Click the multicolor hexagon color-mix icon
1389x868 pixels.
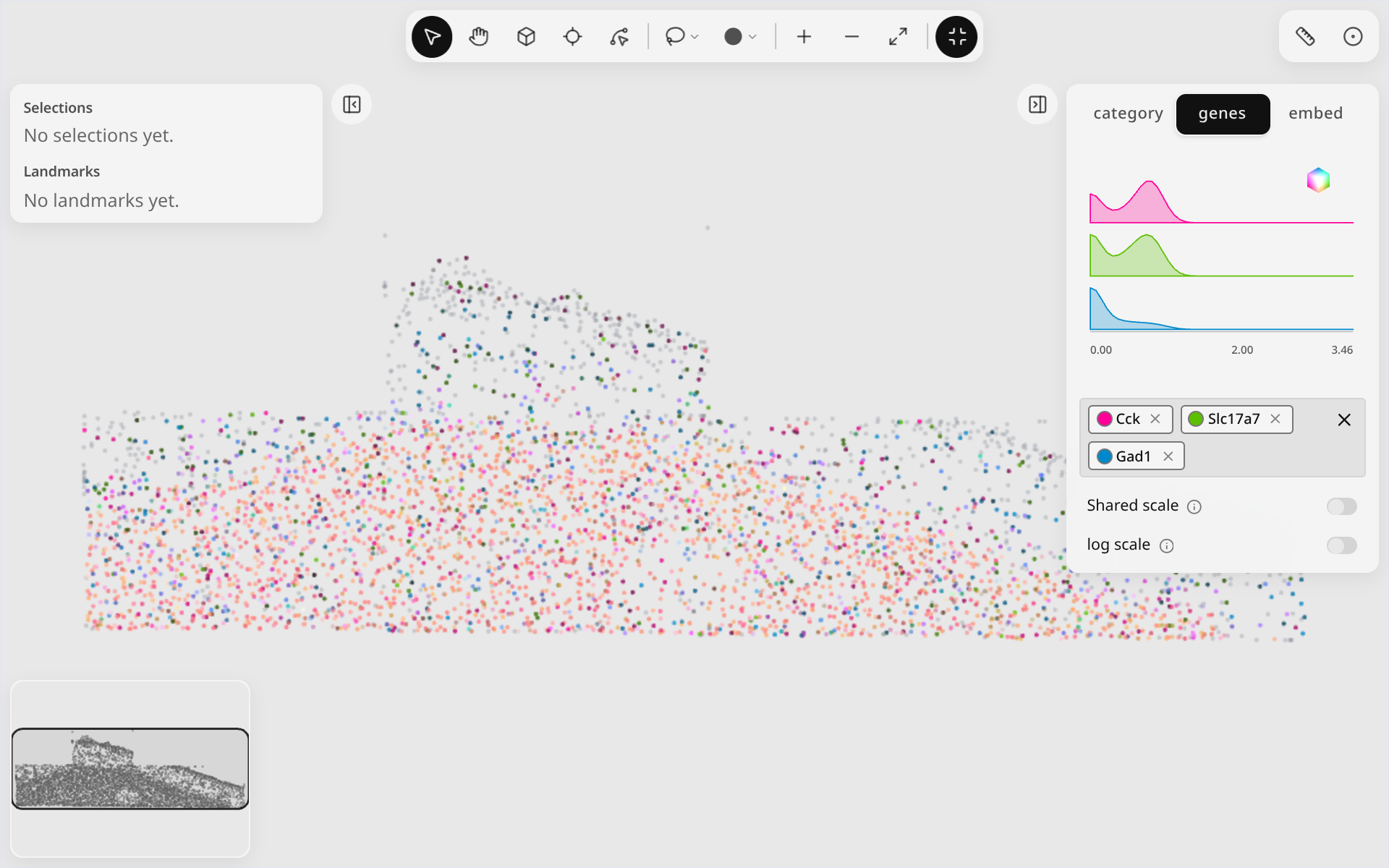[x=1318, y=180]
